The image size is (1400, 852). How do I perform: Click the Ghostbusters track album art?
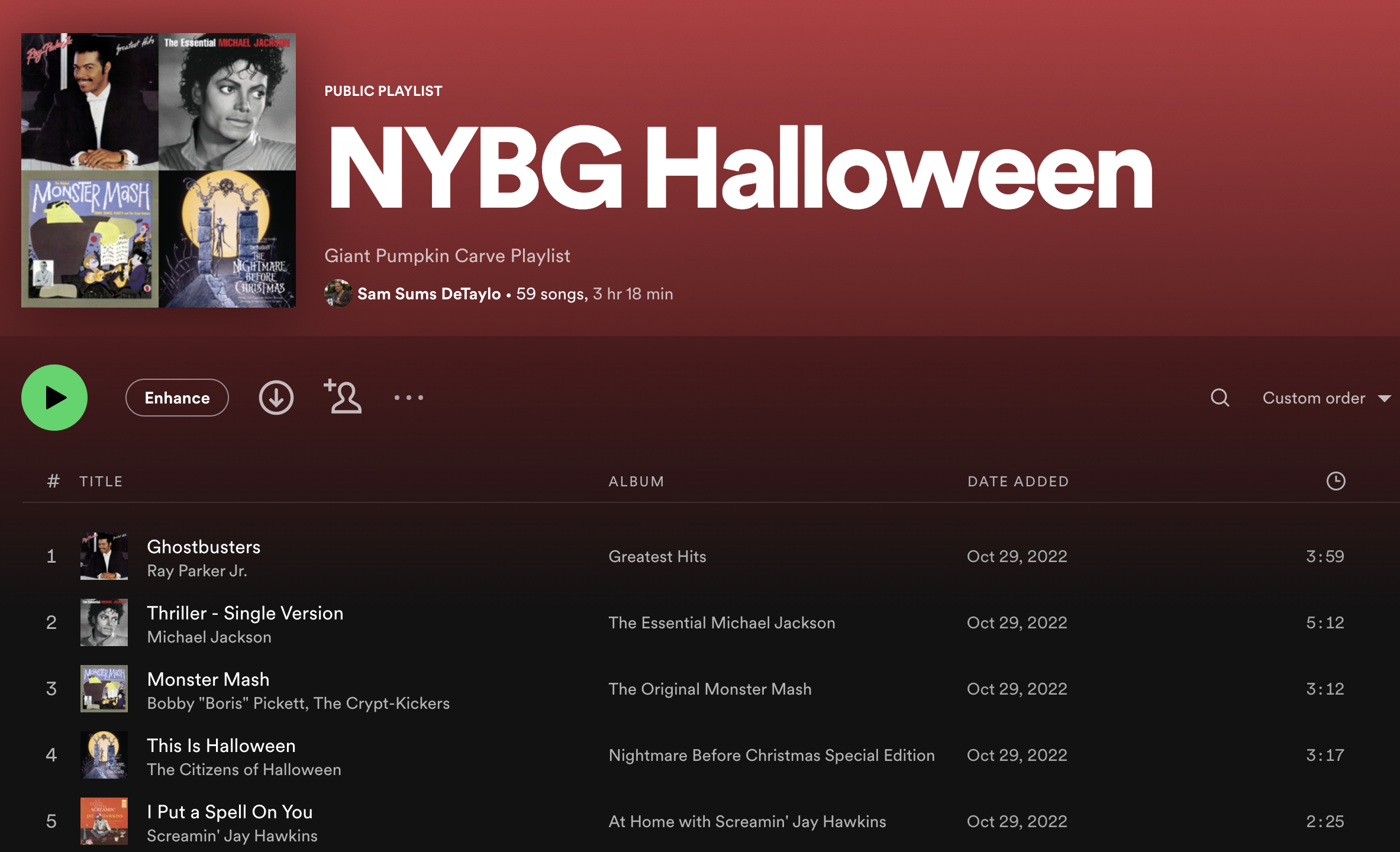(x=104, y=556)
